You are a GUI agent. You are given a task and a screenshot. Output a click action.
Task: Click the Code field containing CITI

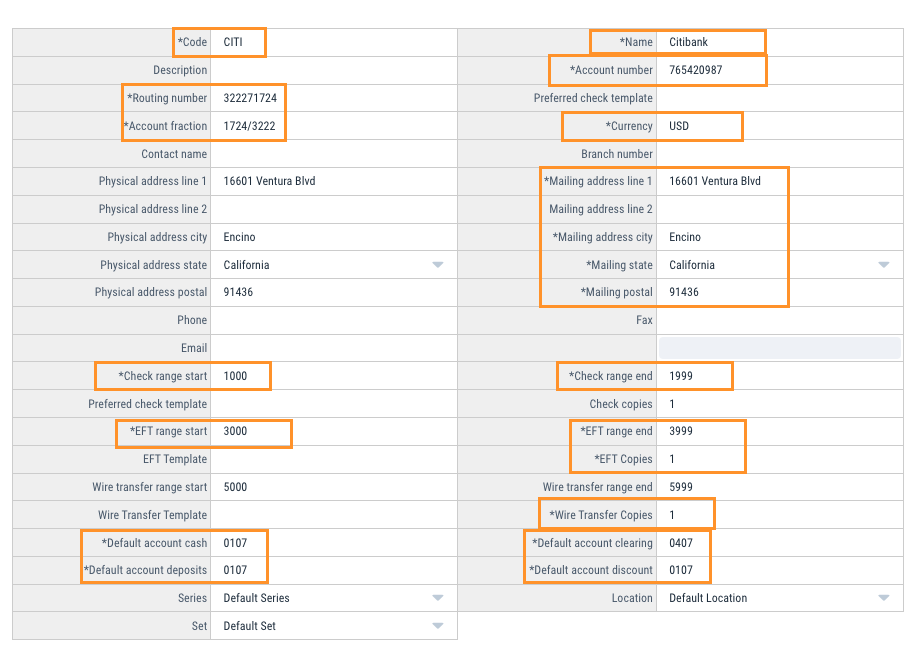[x=238, y=42]
